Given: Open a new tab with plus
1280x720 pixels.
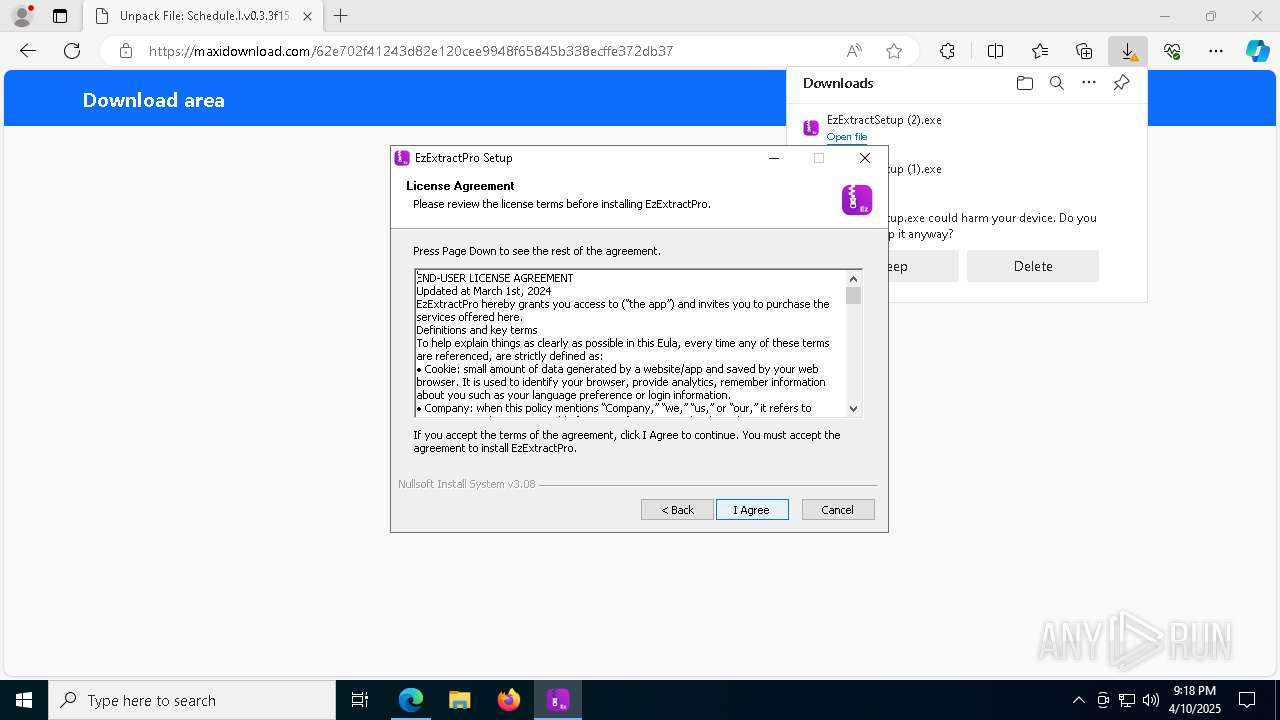Looking at the screenshot, I should pos(341,16).
